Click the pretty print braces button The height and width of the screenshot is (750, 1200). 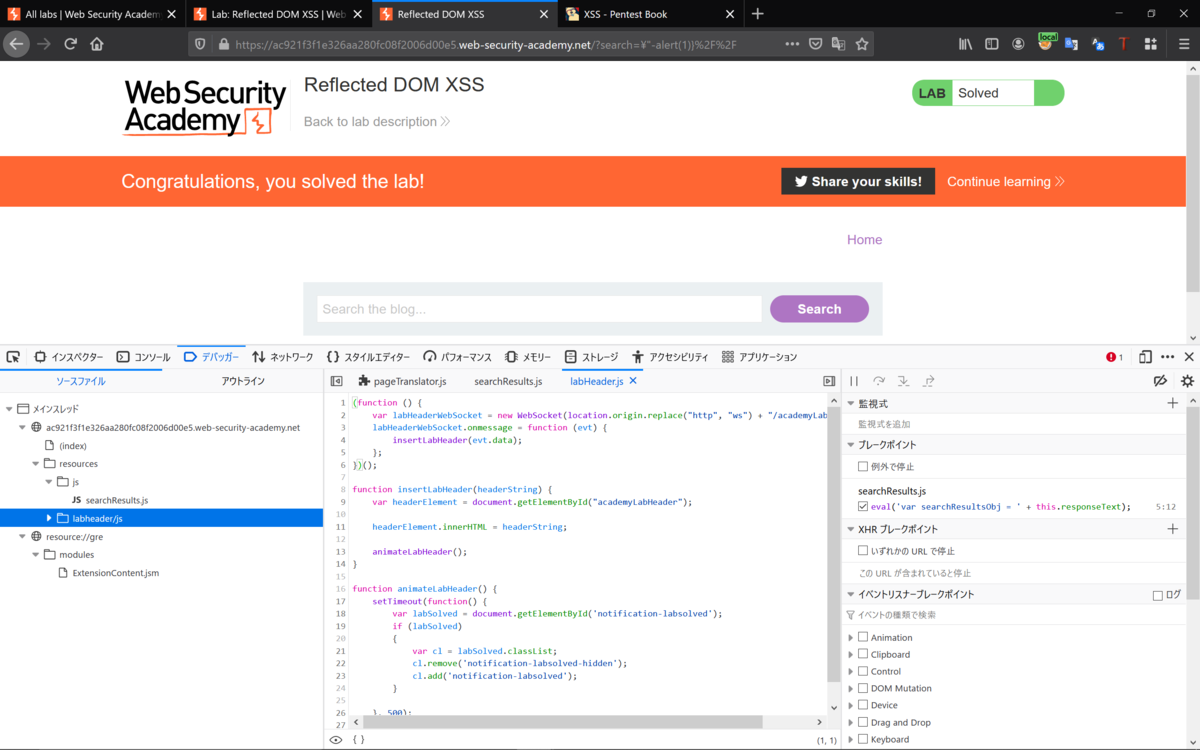click(x=358, y=740)
